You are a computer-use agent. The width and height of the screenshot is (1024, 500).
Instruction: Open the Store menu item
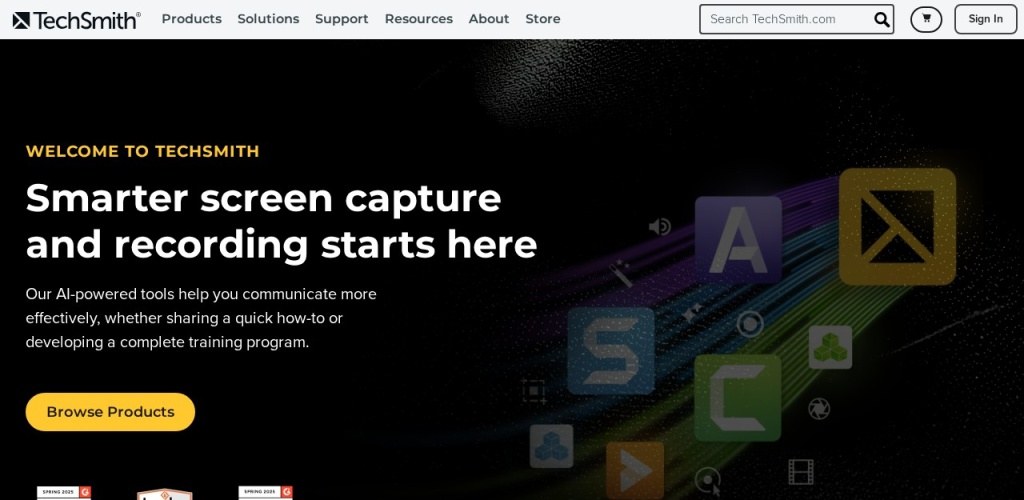coord(543,19)
